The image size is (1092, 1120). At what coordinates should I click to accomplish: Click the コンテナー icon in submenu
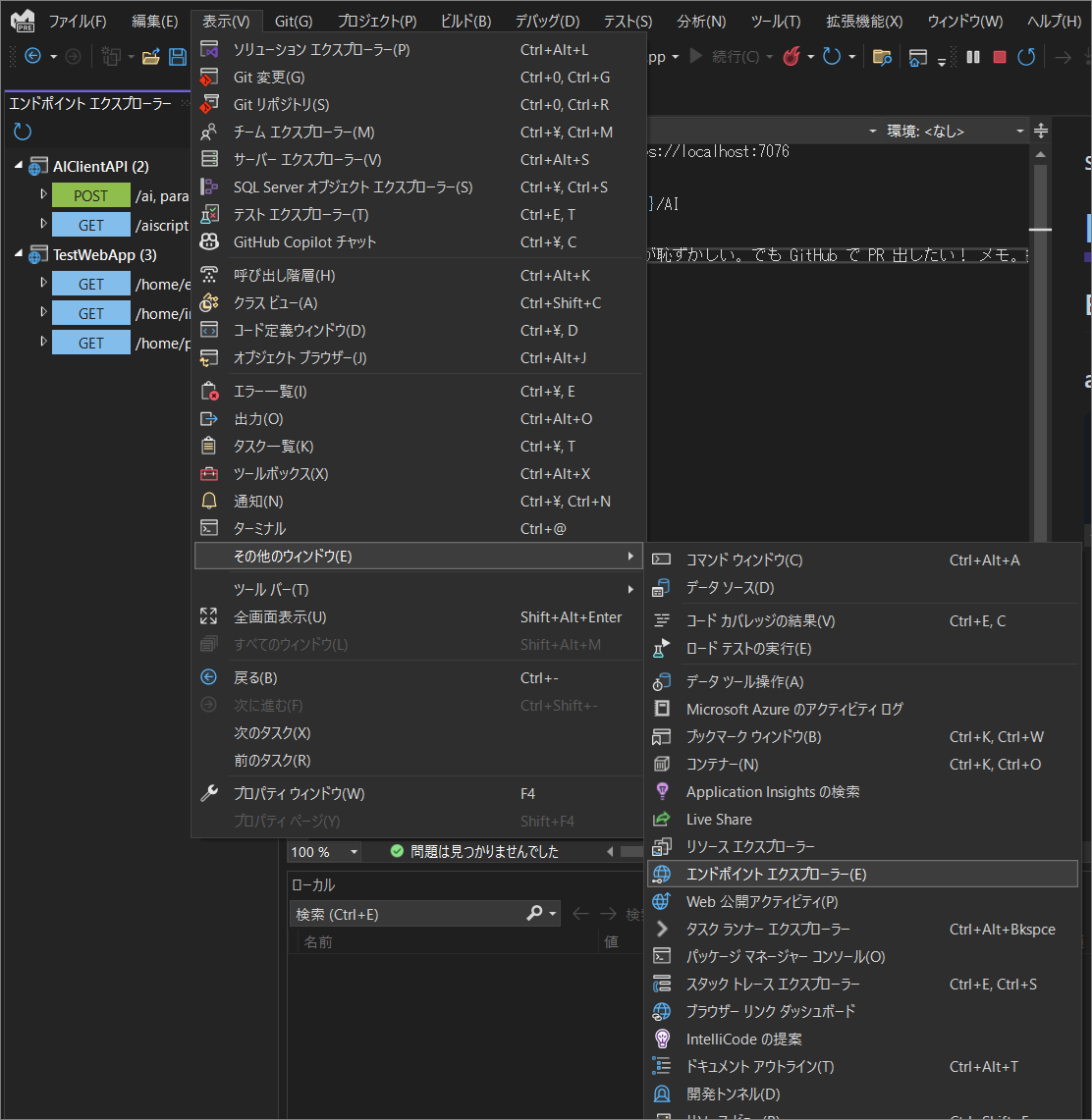(x=662, y=765)
